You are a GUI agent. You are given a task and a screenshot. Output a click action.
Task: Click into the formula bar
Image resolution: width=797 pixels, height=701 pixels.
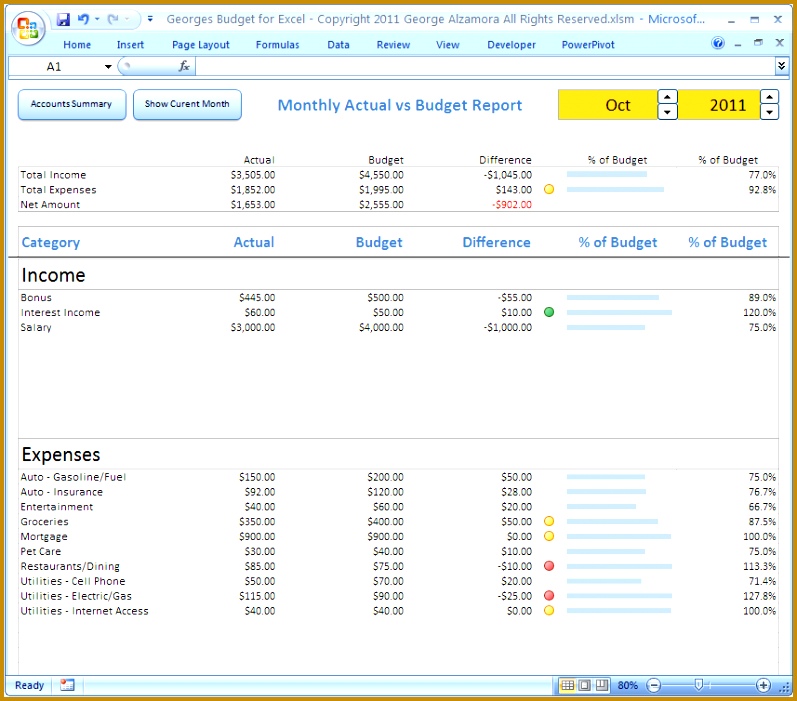pos(485,67)
